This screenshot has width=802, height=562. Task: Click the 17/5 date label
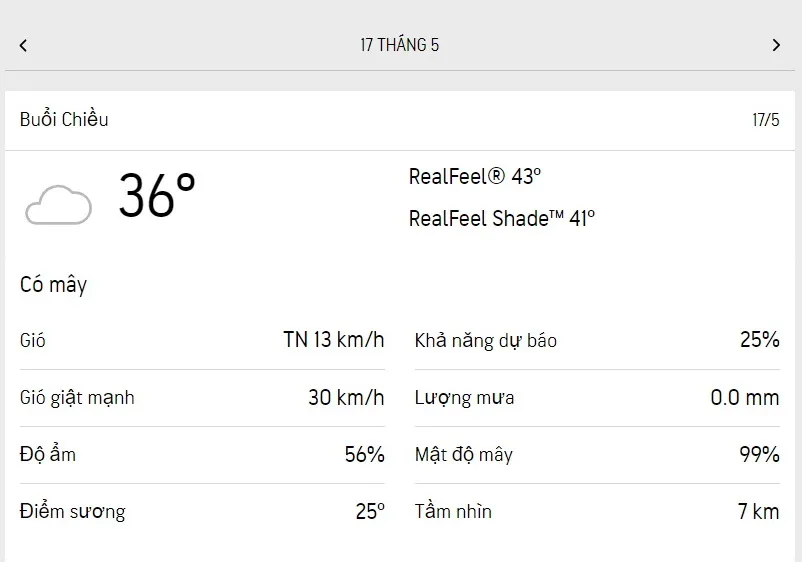(765, 120)
